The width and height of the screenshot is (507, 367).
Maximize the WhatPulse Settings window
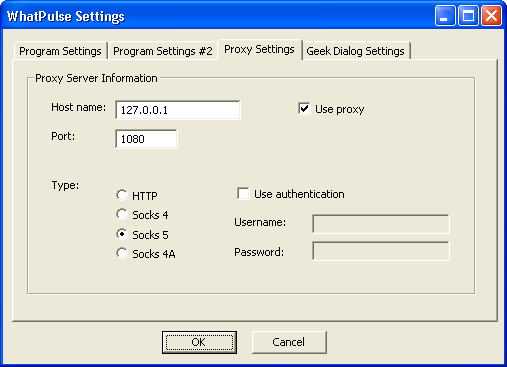468,16
